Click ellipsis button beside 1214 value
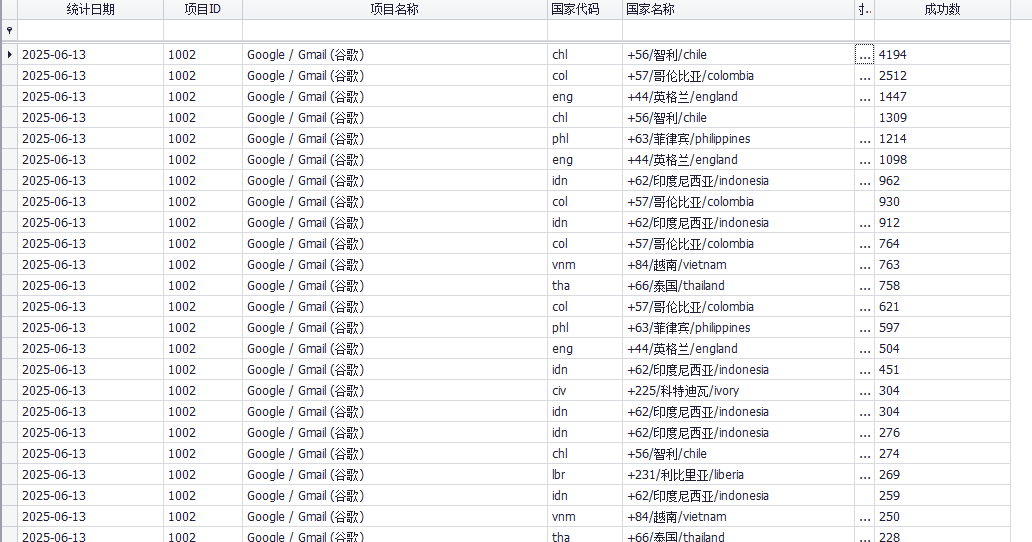Viewport: 1032px width, 542px height. [864, 139]
